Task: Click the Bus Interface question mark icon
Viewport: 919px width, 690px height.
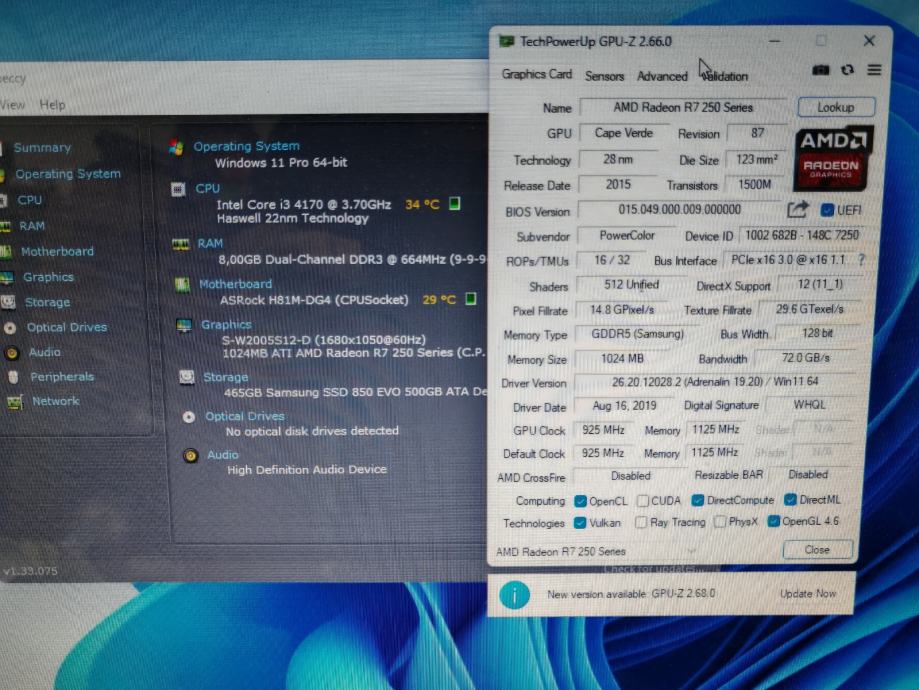Action: tap(861, 260)
